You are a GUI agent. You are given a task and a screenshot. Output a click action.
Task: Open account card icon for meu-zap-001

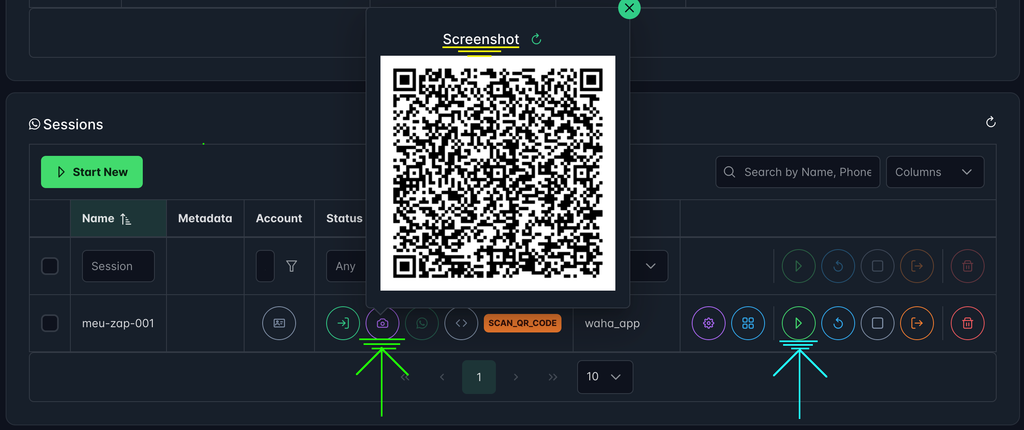click(279, 323)
